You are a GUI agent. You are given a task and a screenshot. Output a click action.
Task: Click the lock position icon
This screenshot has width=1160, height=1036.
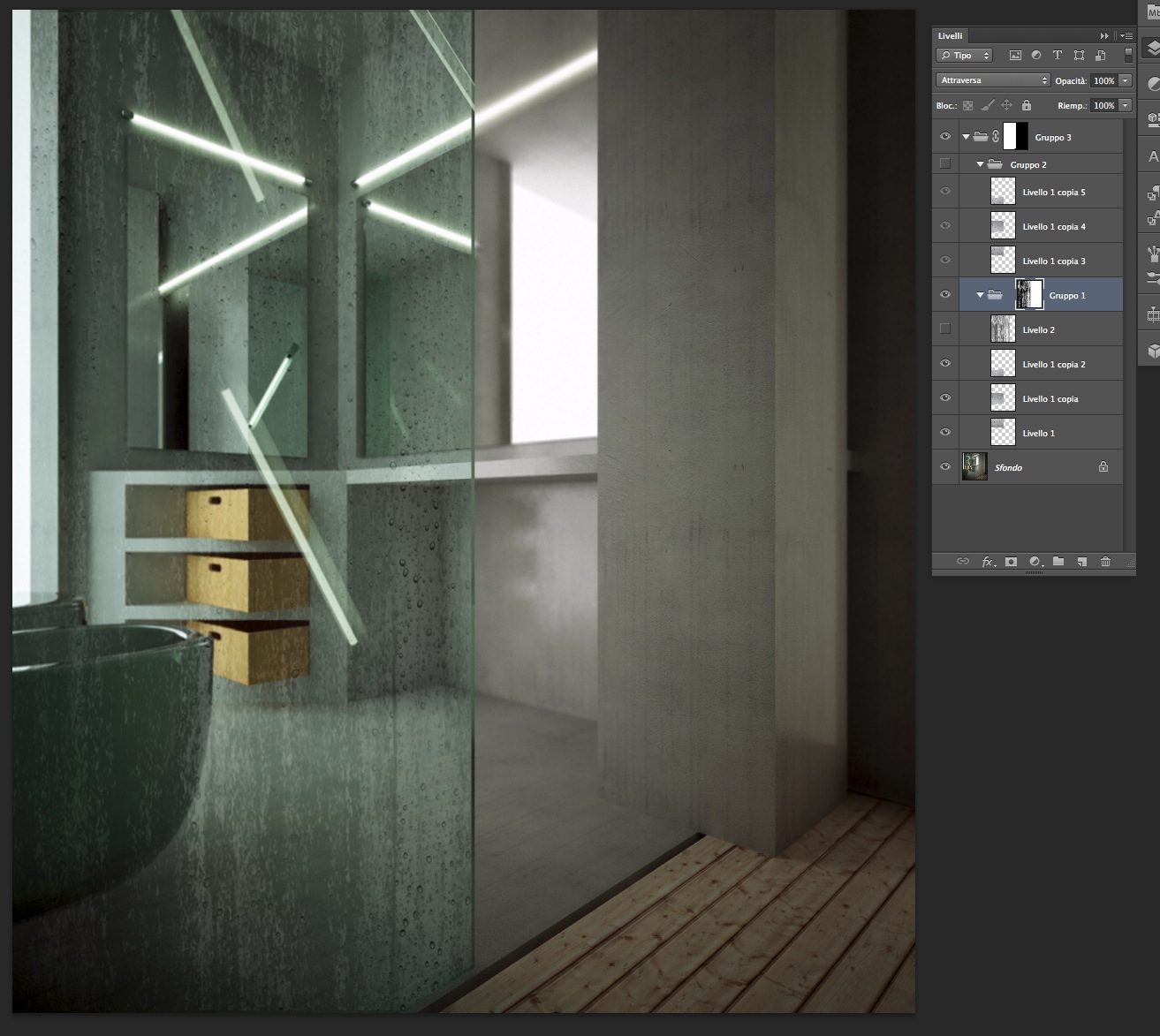pos(1006,105)
